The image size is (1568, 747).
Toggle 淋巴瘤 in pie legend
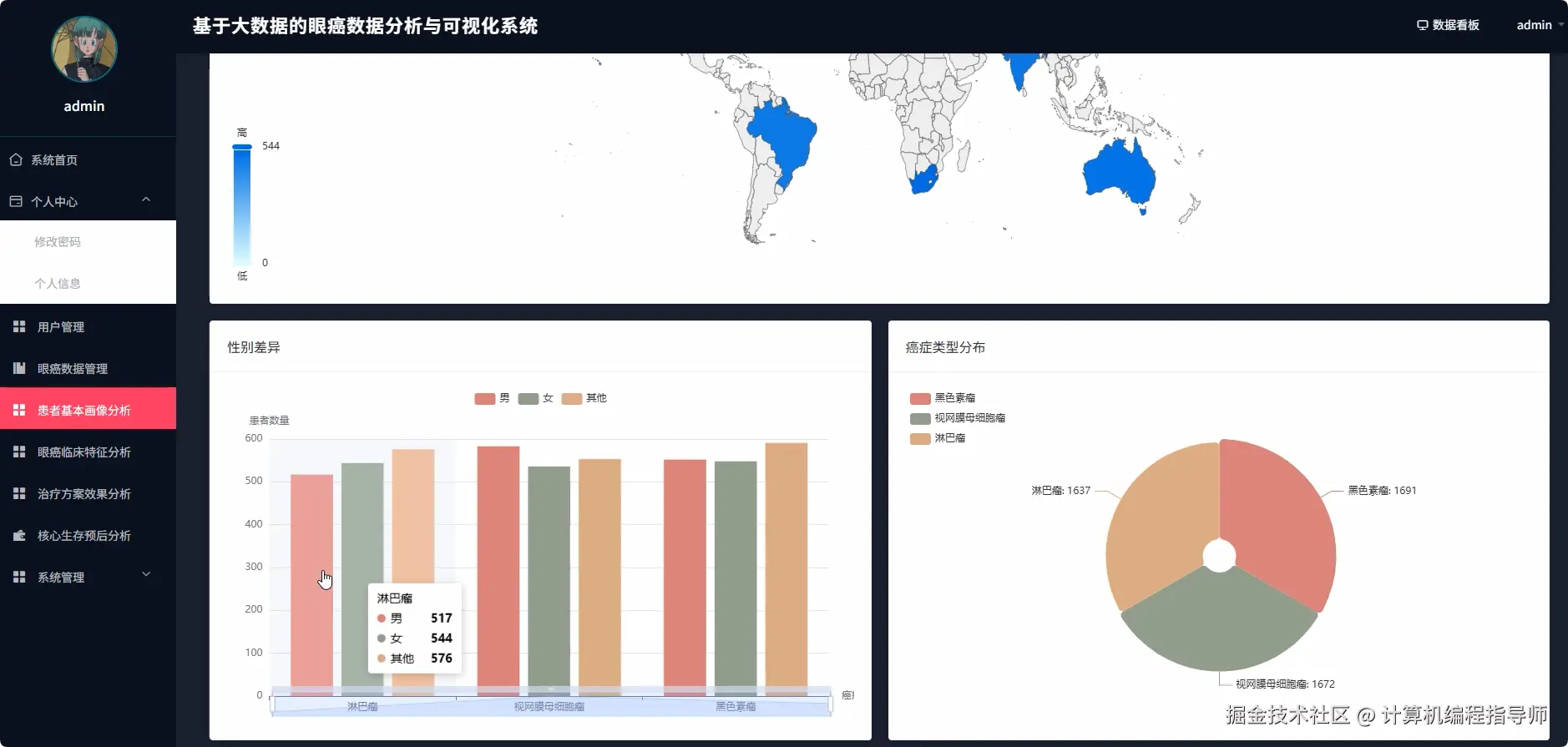[x=938, y=438]
